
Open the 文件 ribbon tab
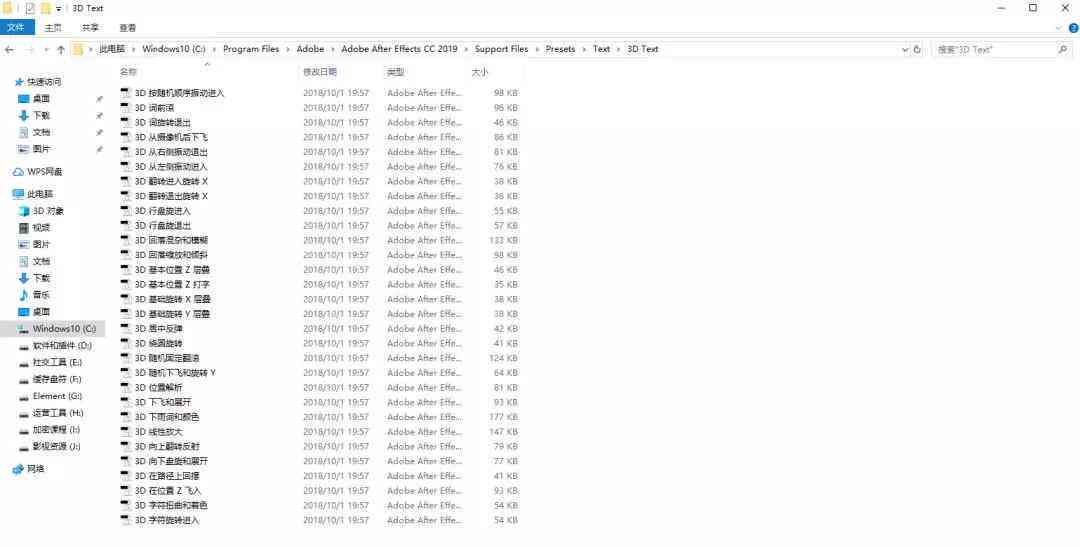pos(17,28)
